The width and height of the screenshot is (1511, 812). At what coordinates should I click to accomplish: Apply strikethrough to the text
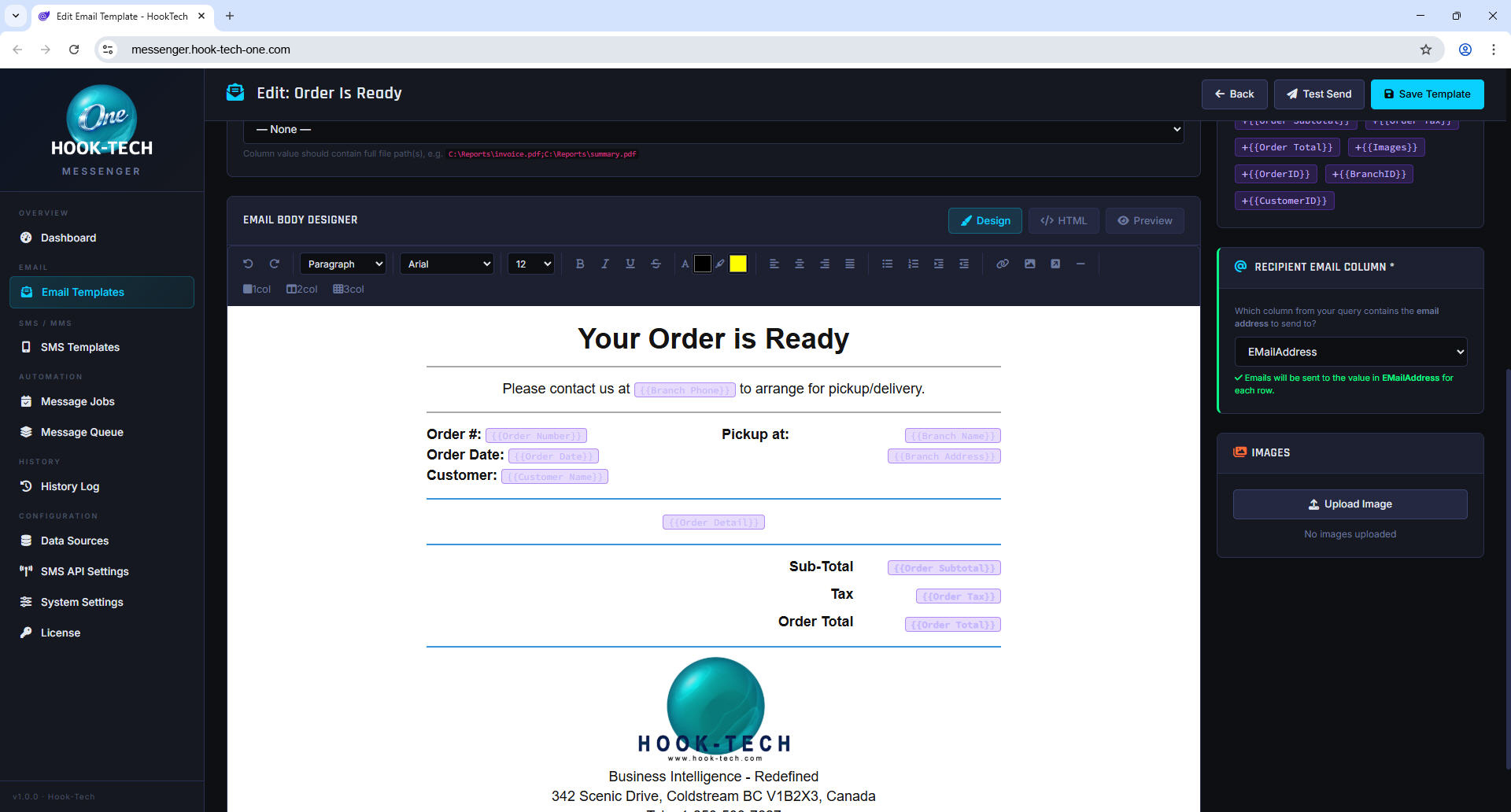click(x=656, y=264)
